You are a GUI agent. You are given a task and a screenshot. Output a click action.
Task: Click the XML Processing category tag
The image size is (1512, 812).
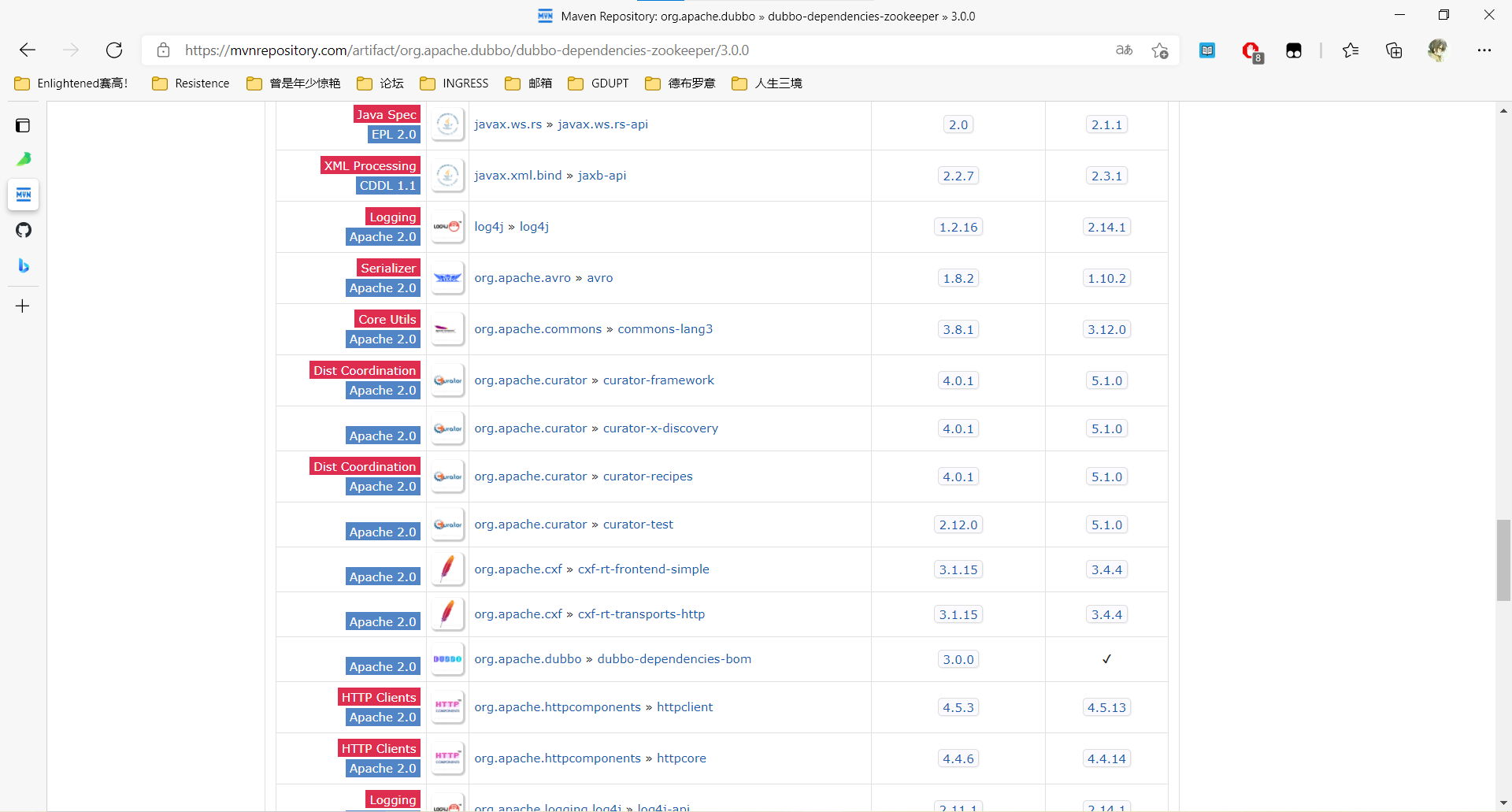click(370, 165)
